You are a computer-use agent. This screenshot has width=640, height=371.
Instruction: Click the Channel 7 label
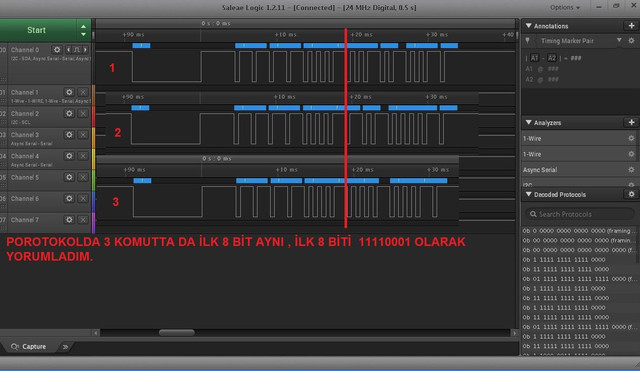(x=25, y=220)
